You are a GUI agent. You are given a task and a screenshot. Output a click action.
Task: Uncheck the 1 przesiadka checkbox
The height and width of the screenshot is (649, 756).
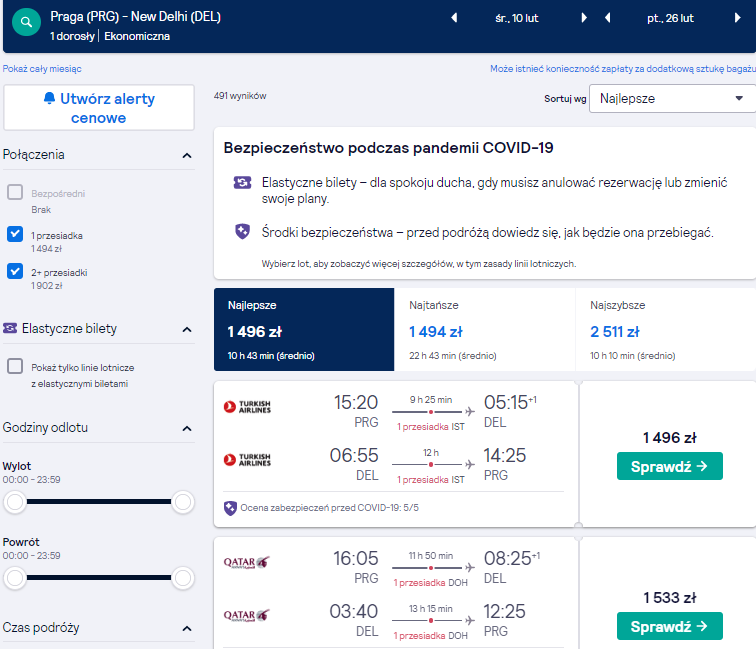point(15,234)
